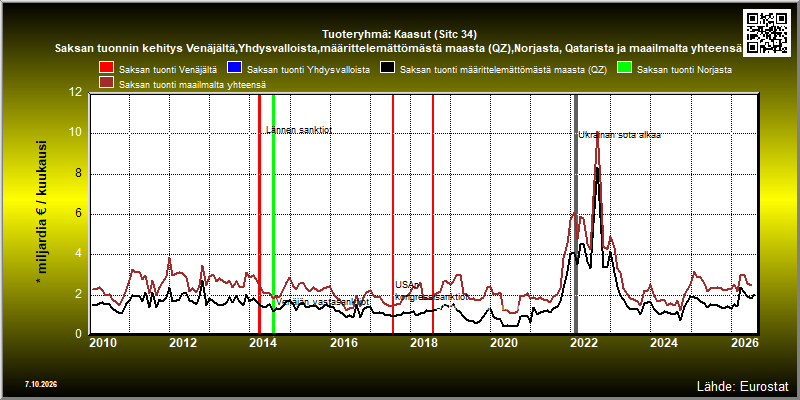Click the 12 value on y-axis
Viewport: 800px width, 400px height.
pyautogui.click(x=76, y=93)
